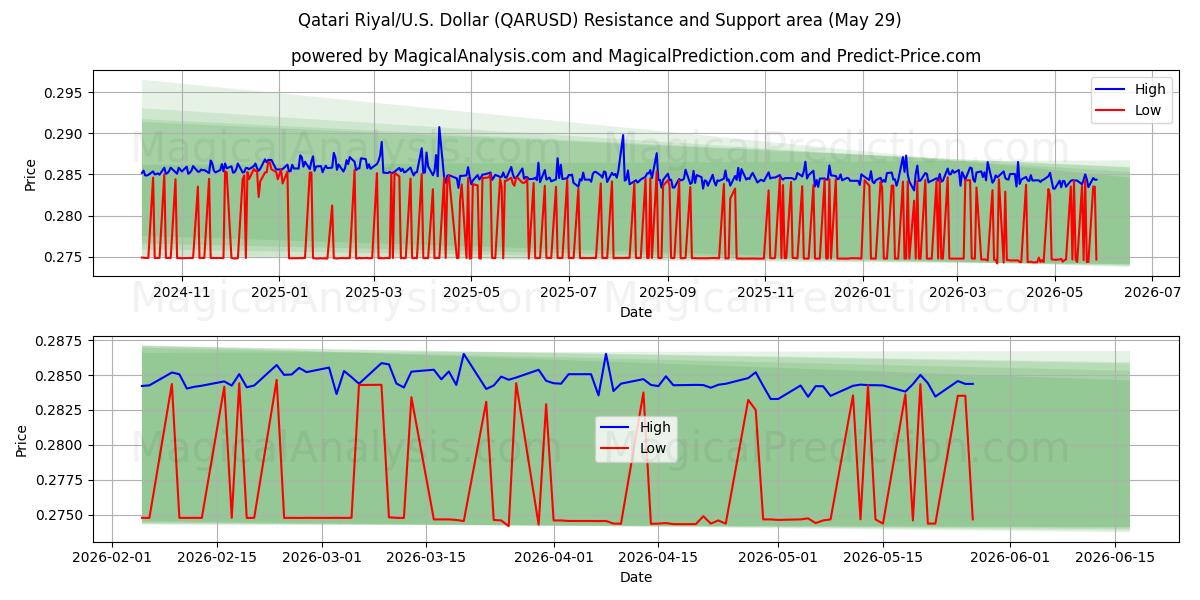Screen dimensions: 1200x600
Task: Click the 2026-06-01 x-axis tick label
Action: click(1009, 557)
